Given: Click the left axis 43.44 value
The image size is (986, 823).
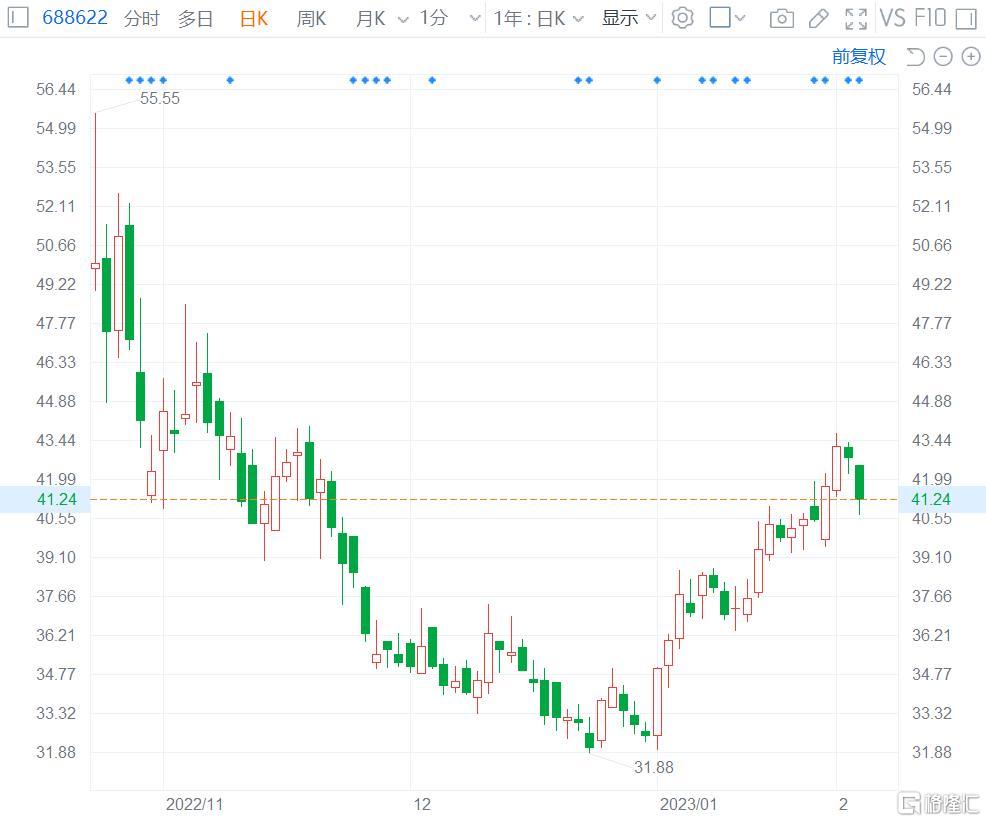Looking at the screenshot, I should [x=56, y=440].
